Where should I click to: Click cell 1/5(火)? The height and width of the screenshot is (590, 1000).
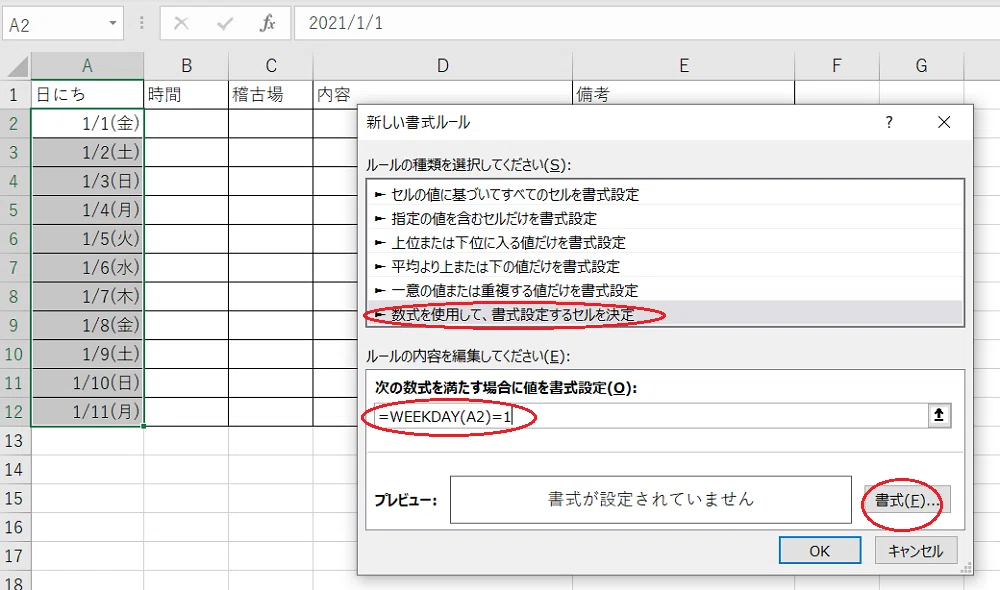(x=87, y=239)
